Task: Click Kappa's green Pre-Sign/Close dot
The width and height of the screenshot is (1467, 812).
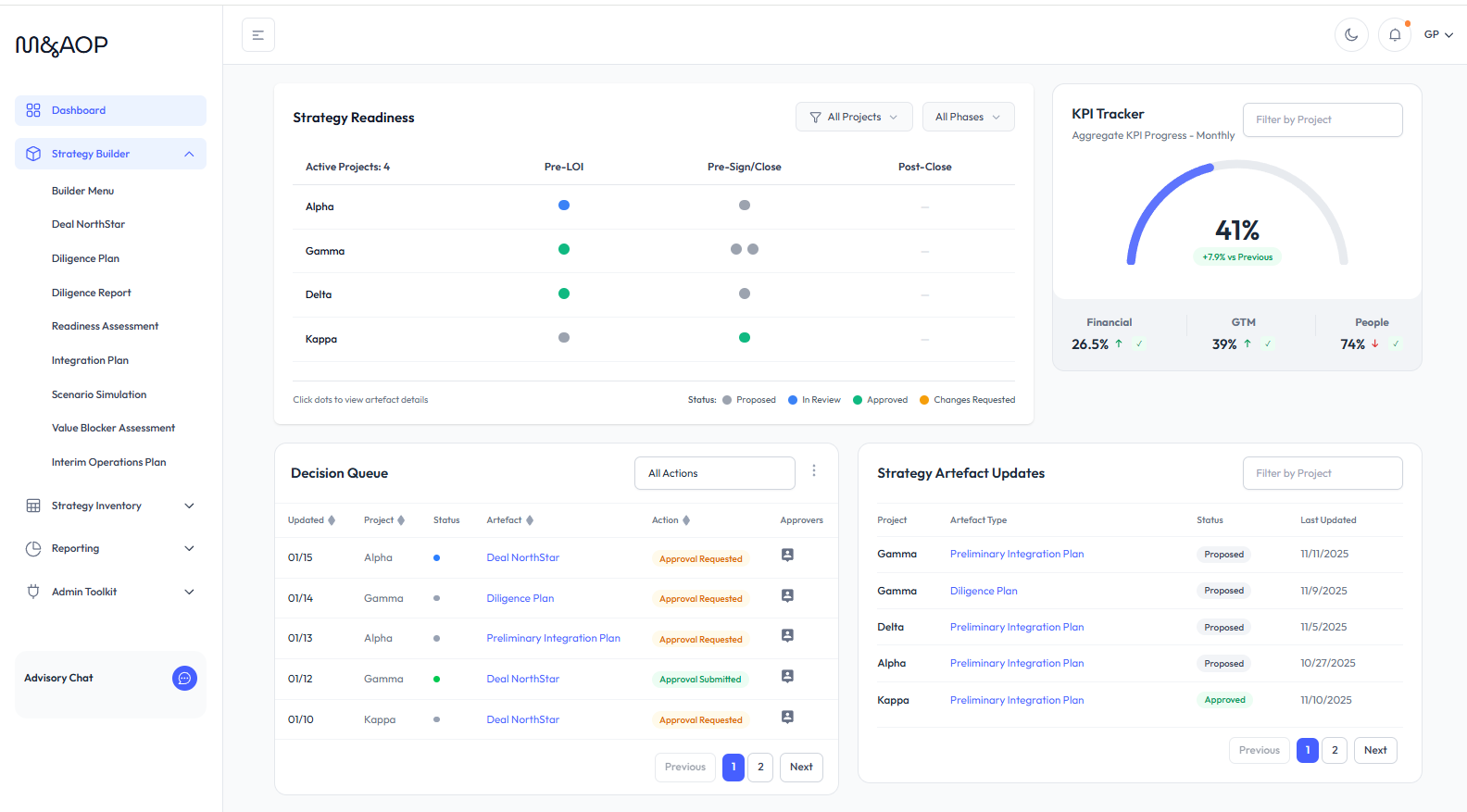Action: coord(745,338)
